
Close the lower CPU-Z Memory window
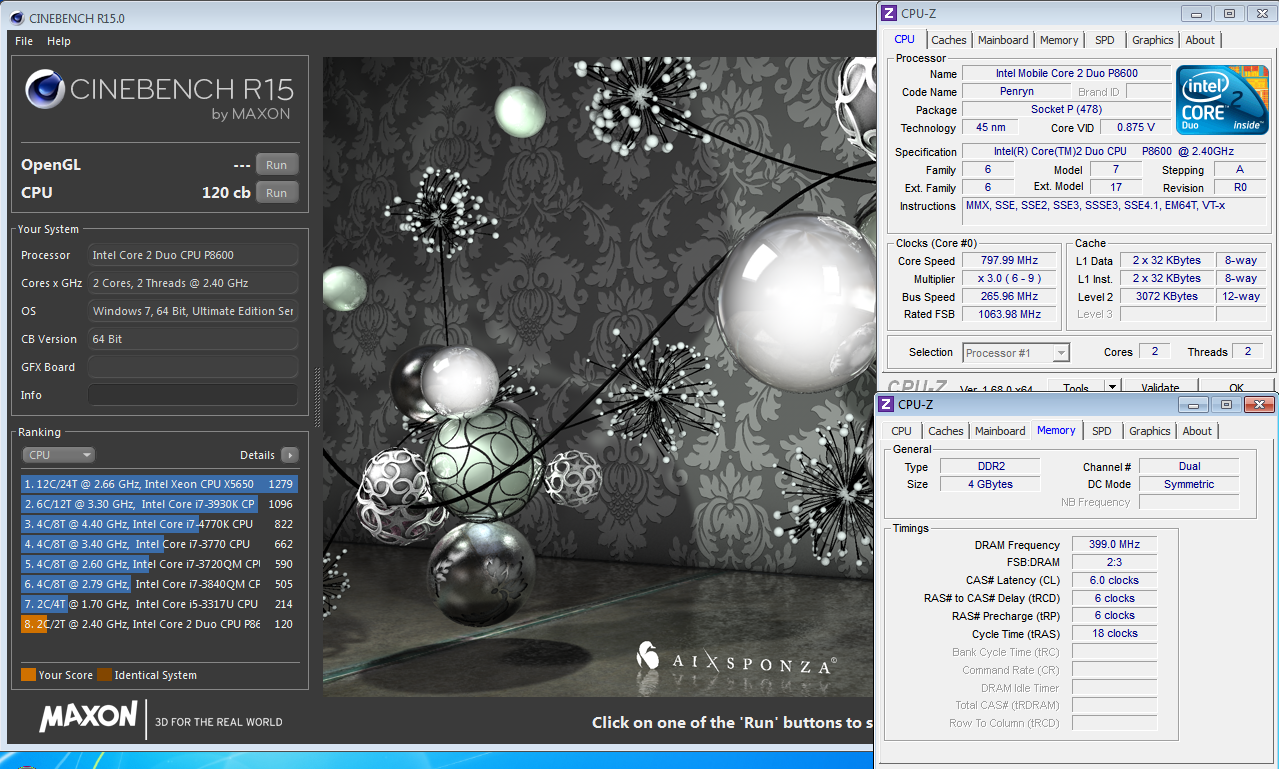click(1257, 404)
